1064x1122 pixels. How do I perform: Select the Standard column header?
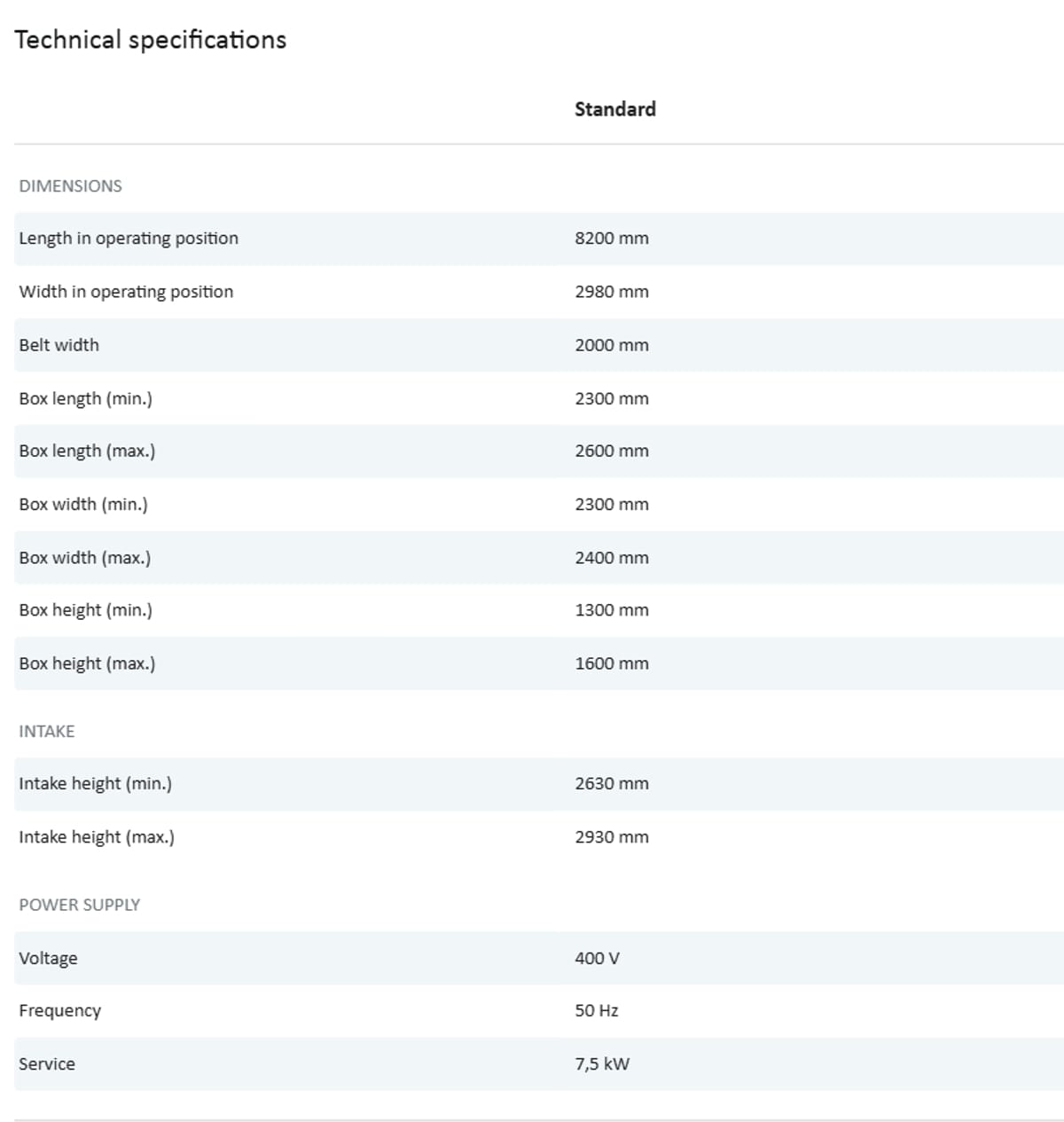(x=614, y=109)
